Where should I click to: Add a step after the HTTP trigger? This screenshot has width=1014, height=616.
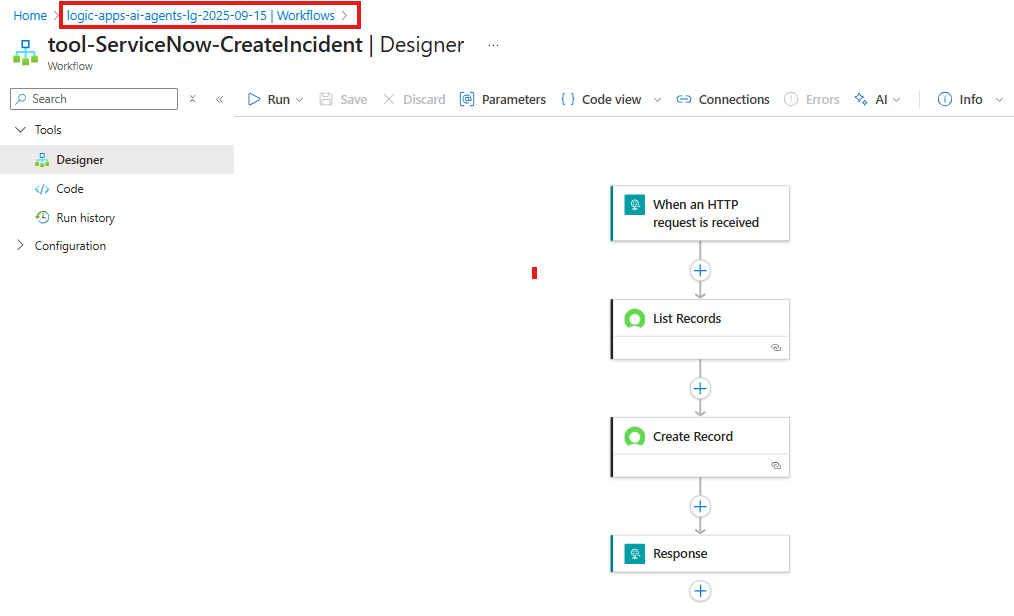coord(700,270)
